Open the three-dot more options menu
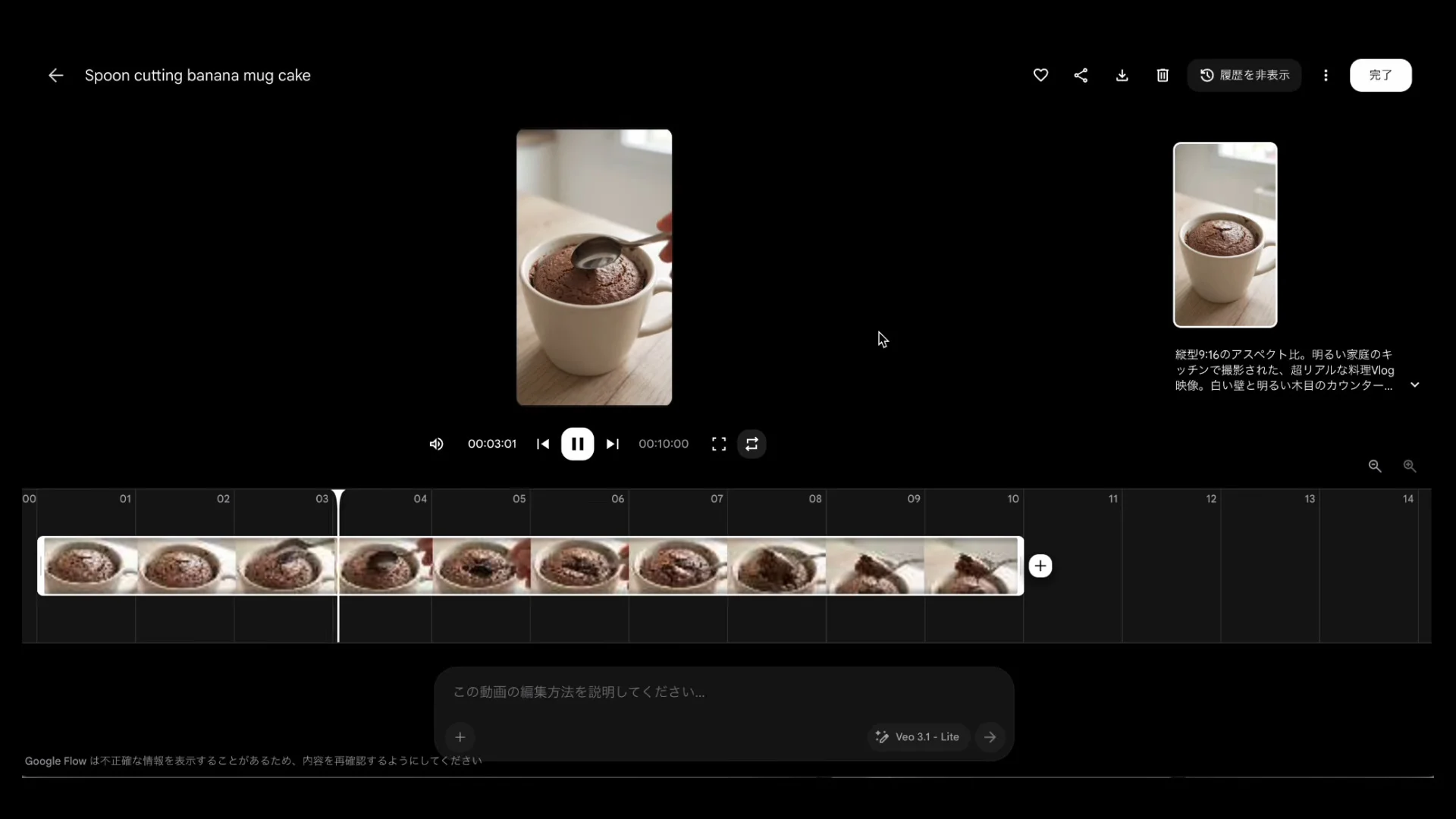Viewport: 1456px width, 819px height. click(x=1326, y=75)
